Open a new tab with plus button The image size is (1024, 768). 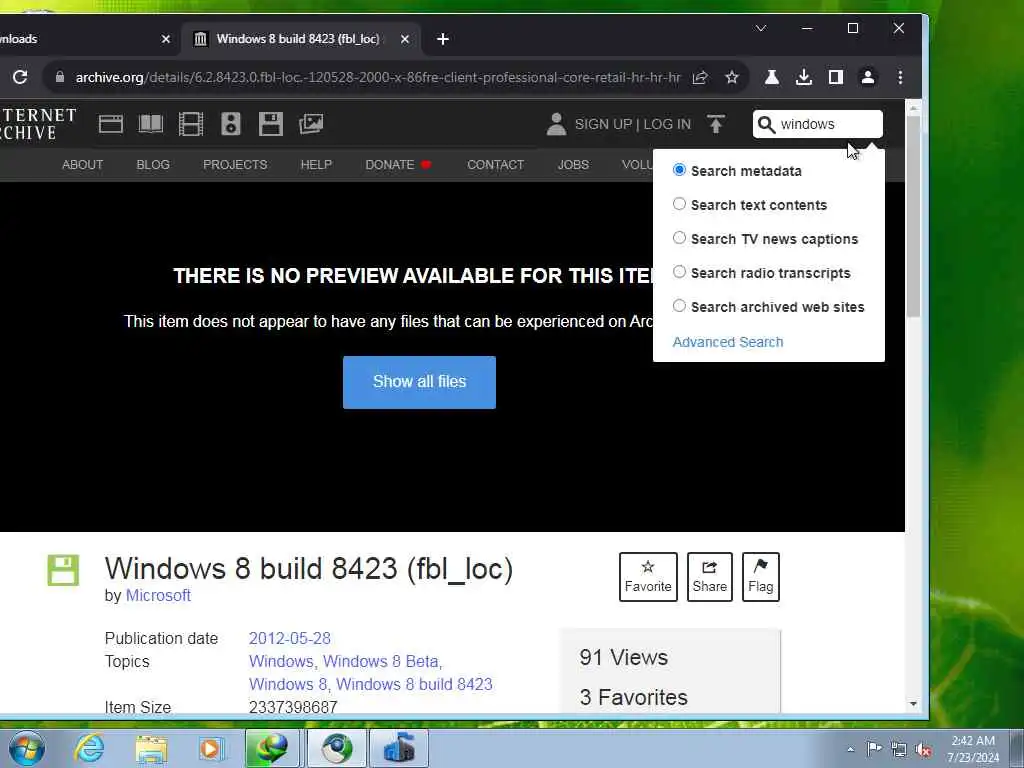click(x=443, y=39)
